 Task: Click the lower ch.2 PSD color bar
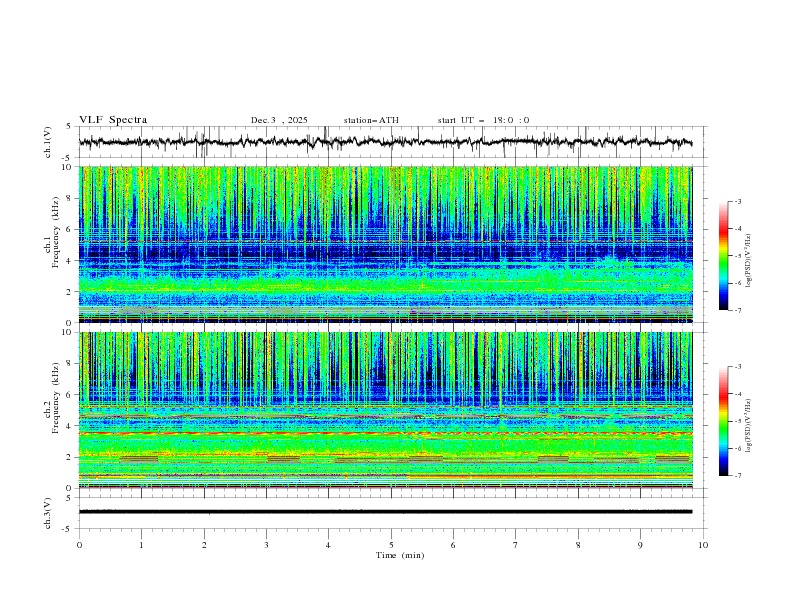coord(723,420)
